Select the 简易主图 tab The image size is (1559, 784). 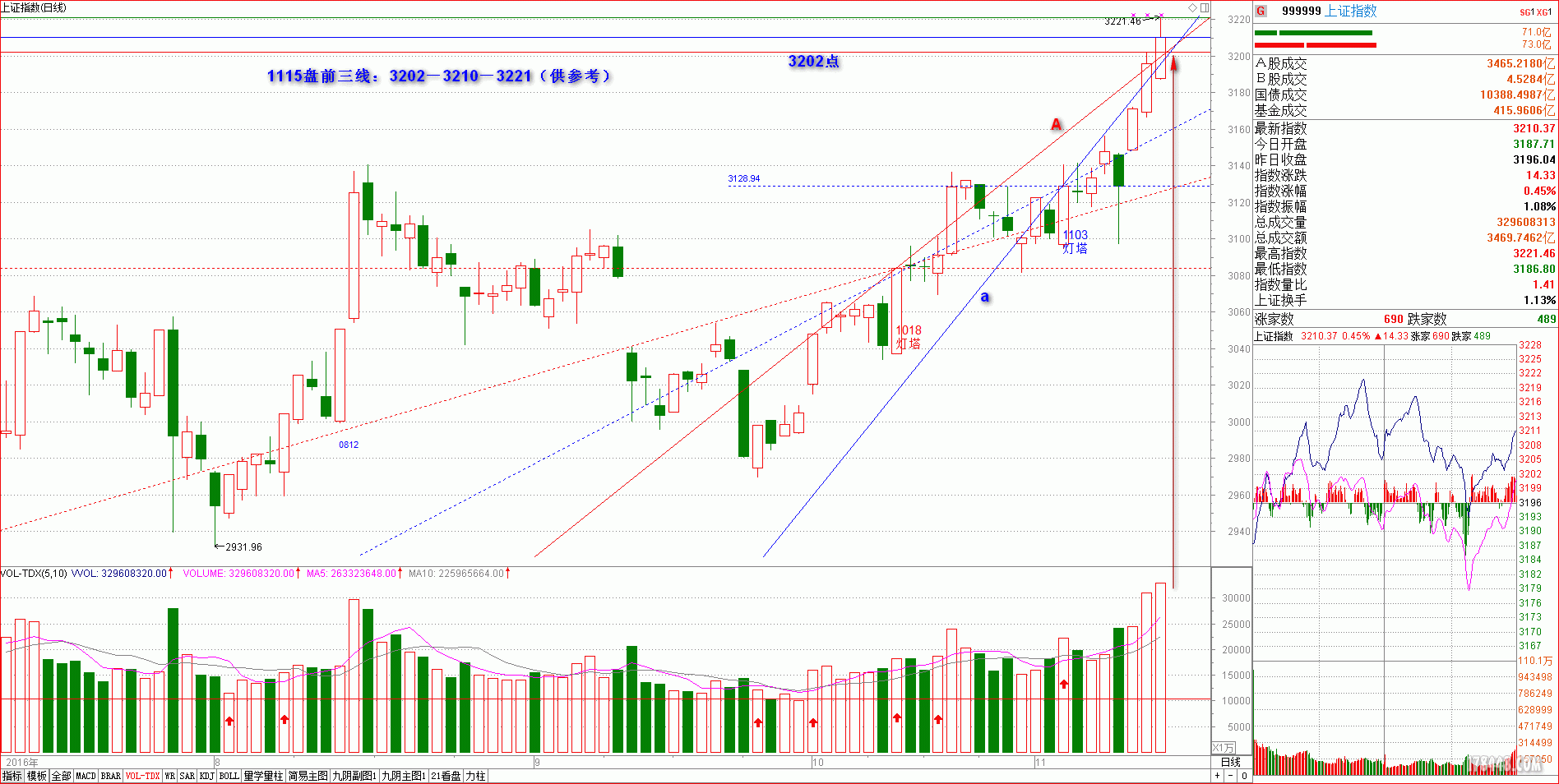[x=308, y=776]
